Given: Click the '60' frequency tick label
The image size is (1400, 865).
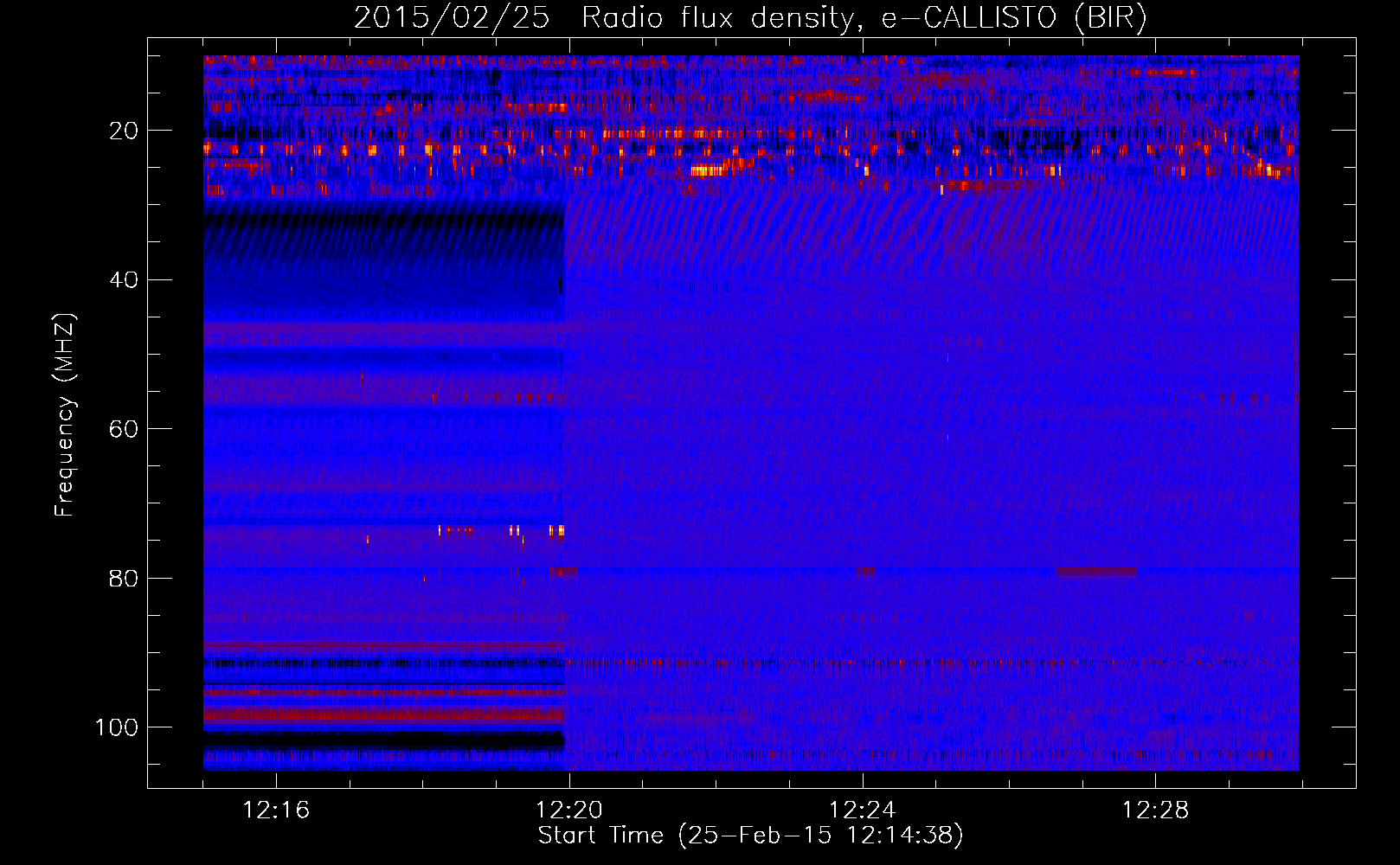Looking at the screenshot, I should pyautogui.click(x=124, y=430).
